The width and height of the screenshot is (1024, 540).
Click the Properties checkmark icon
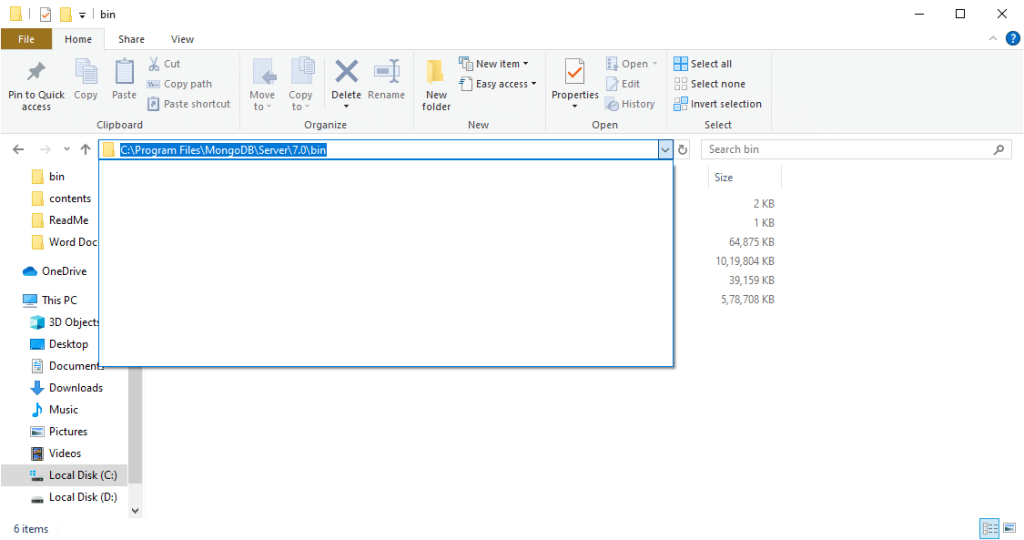(575, 72)
